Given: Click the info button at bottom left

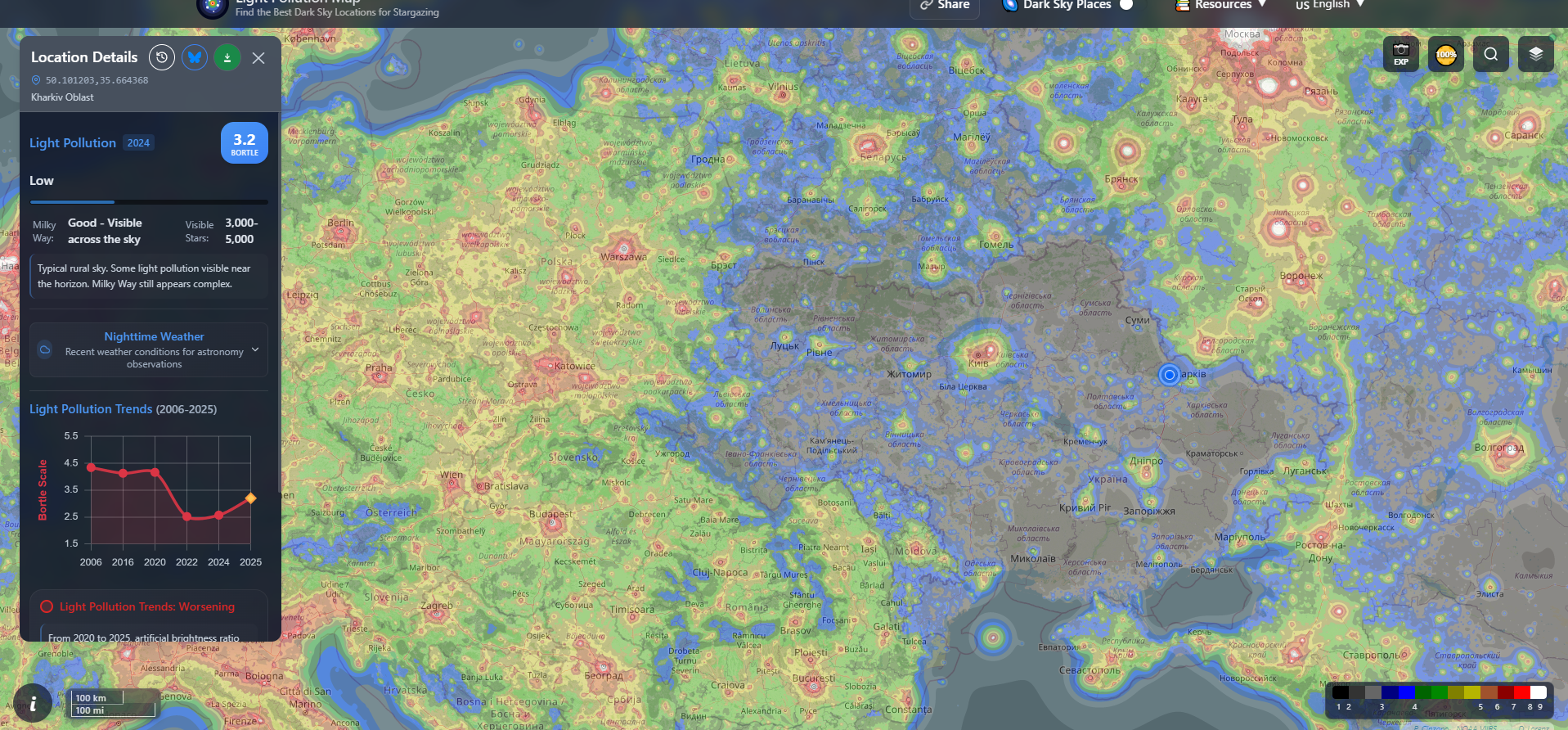Looking at the screenshot, I should 33,704.
